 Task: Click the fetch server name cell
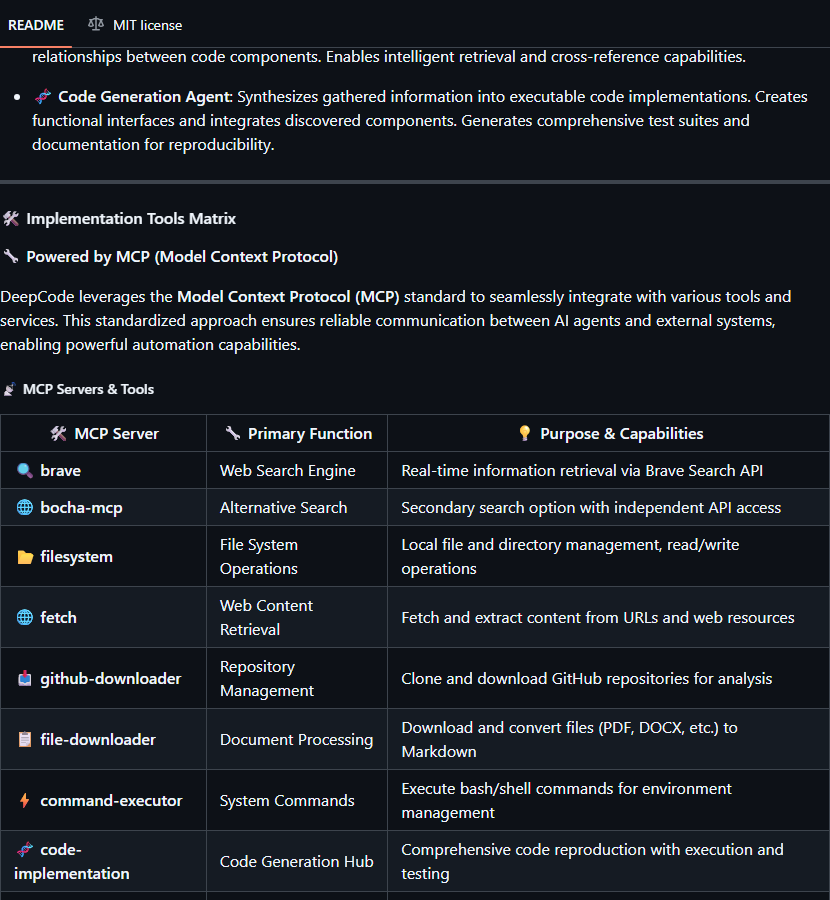click(103, 618)
